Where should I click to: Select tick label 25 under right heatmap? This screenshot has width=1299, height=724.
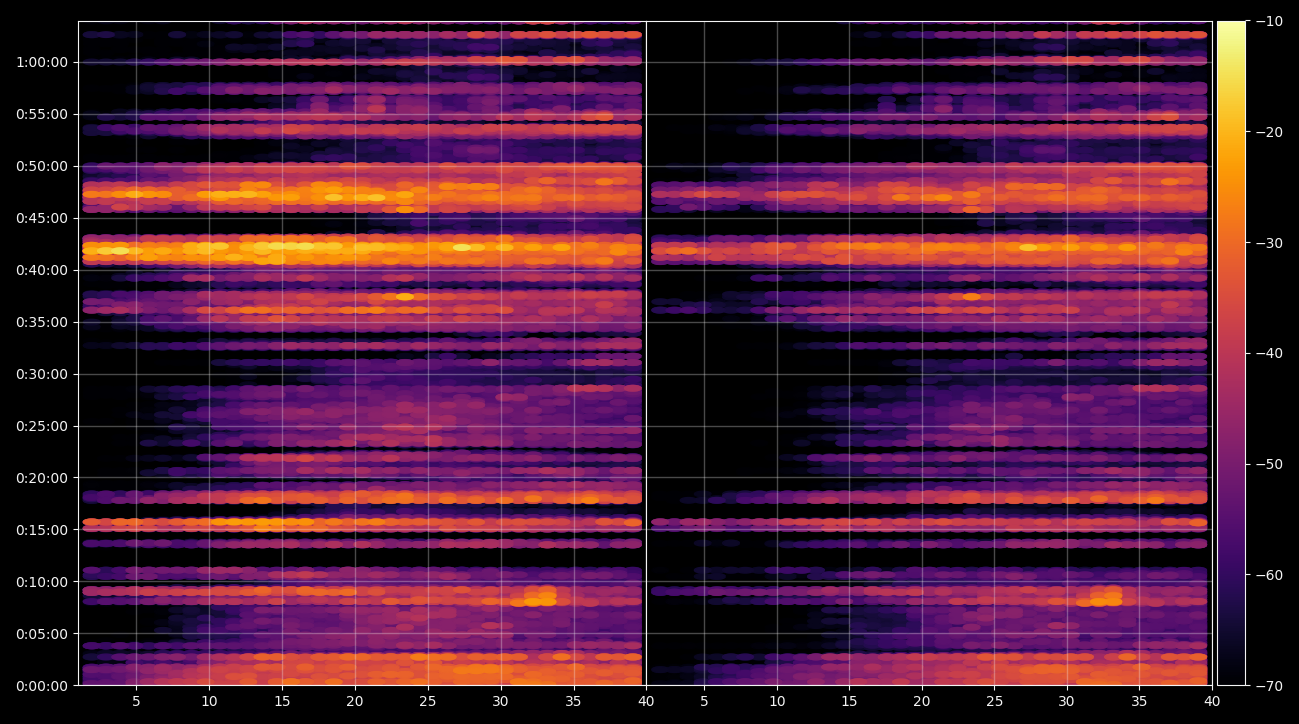(x=995, y=702)
